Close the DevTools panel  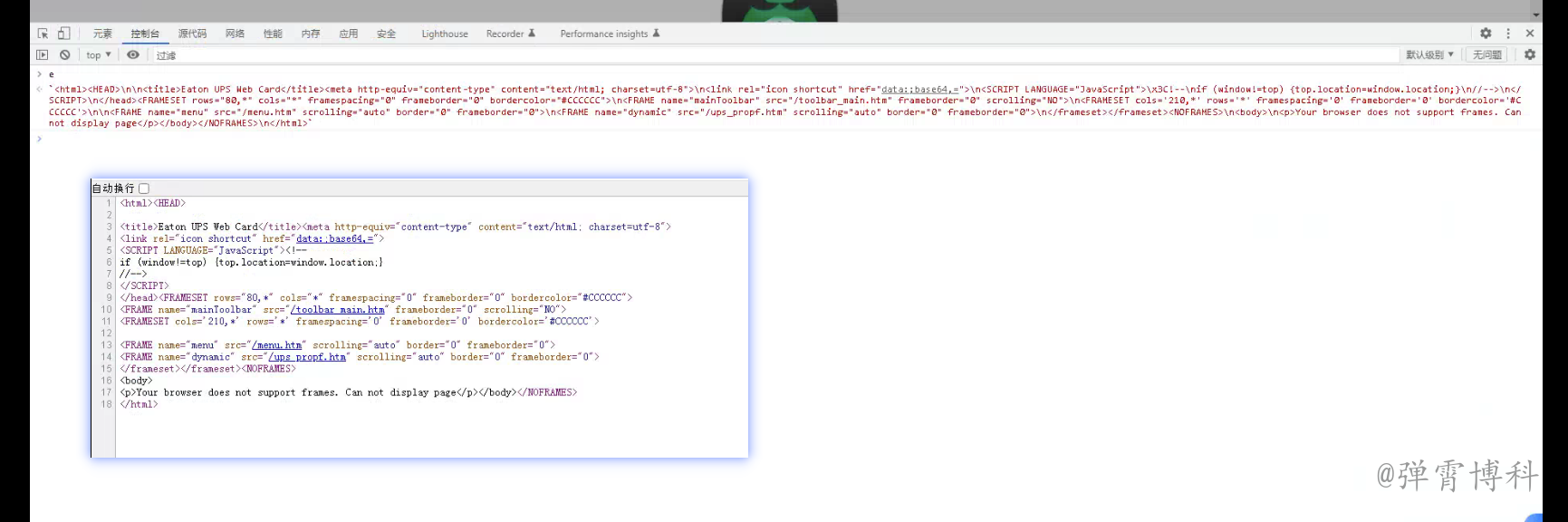pyautogui.click(x=1530, y=34)
